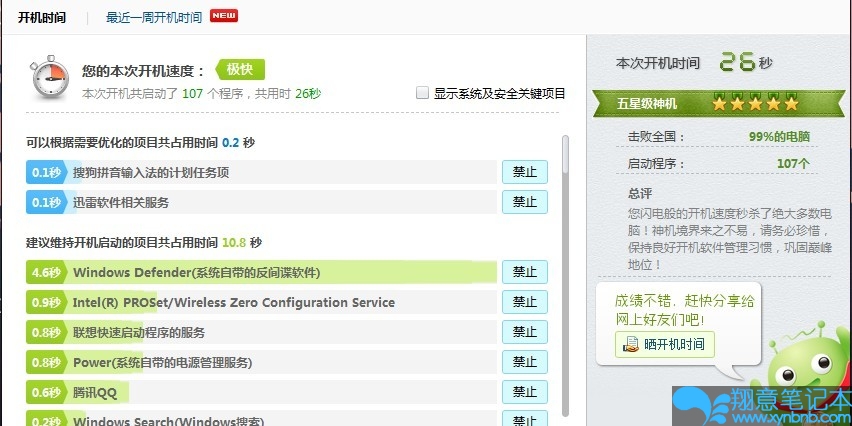
Task: Click 禁止 for 迅雷软件相关服务
Action: [x=524, y=202]
